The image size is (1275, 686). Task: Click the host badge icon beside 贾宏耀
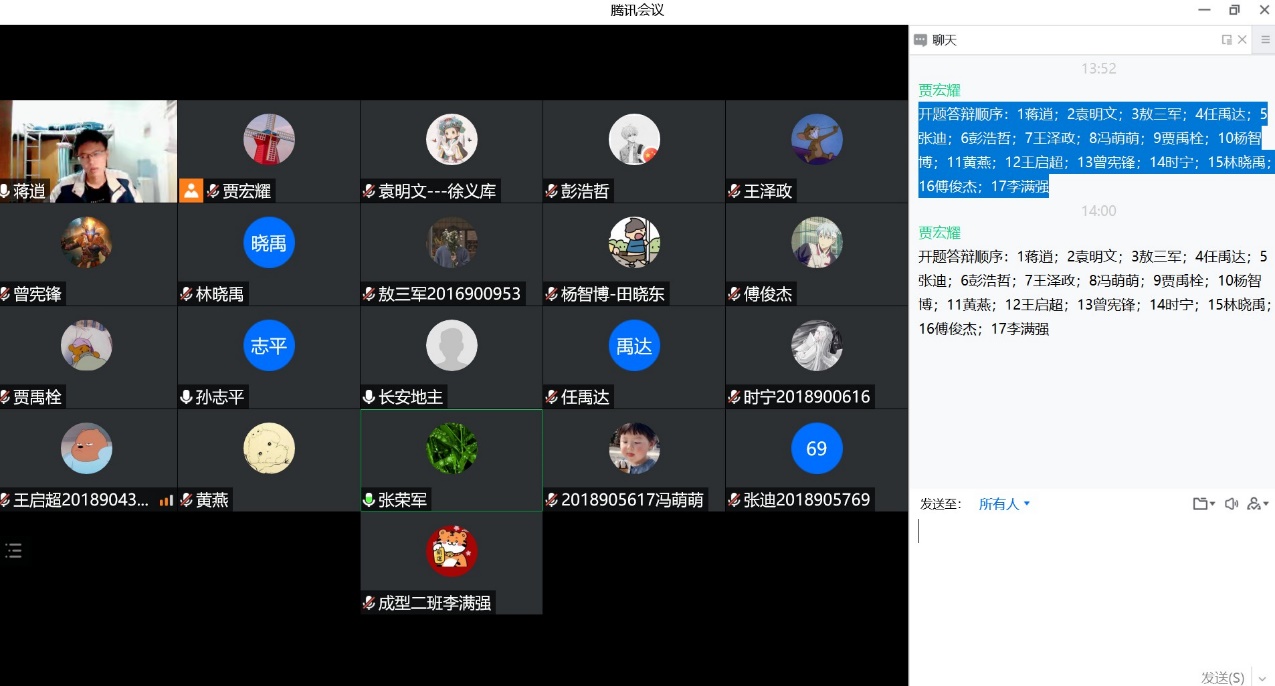click(191, 191)
